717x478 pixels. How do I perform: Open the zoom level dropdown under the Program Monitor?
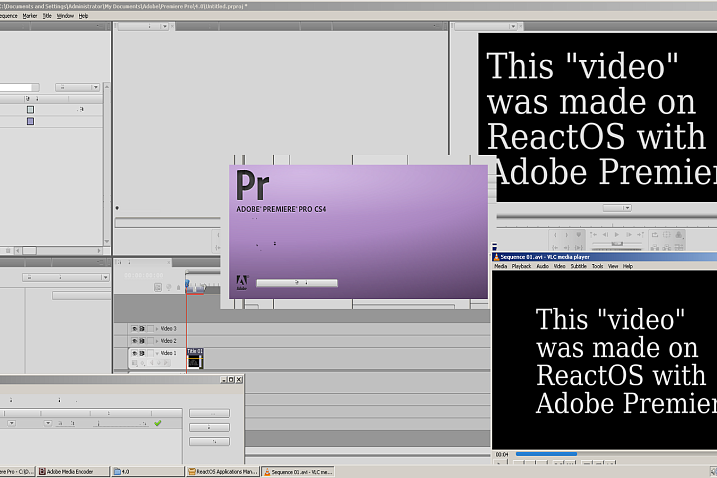coord(617,208)
